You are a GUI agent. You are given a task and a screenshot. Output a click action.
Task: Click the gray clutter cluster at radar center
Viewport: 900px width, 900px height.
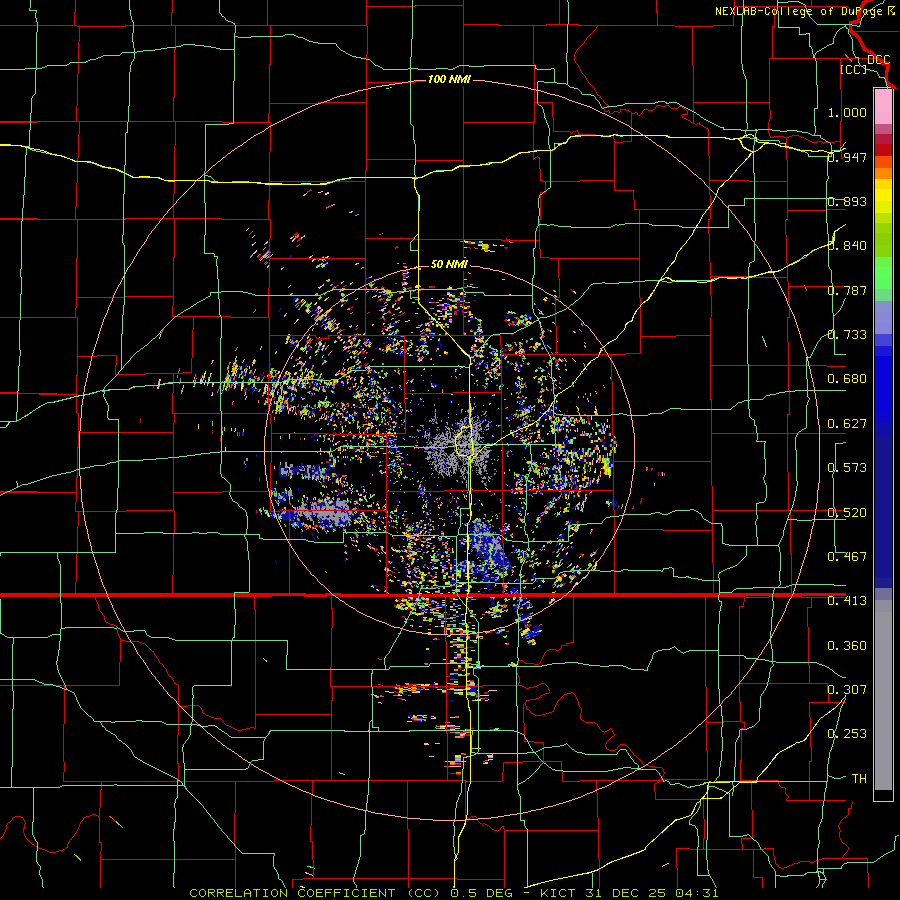[459, 448]
